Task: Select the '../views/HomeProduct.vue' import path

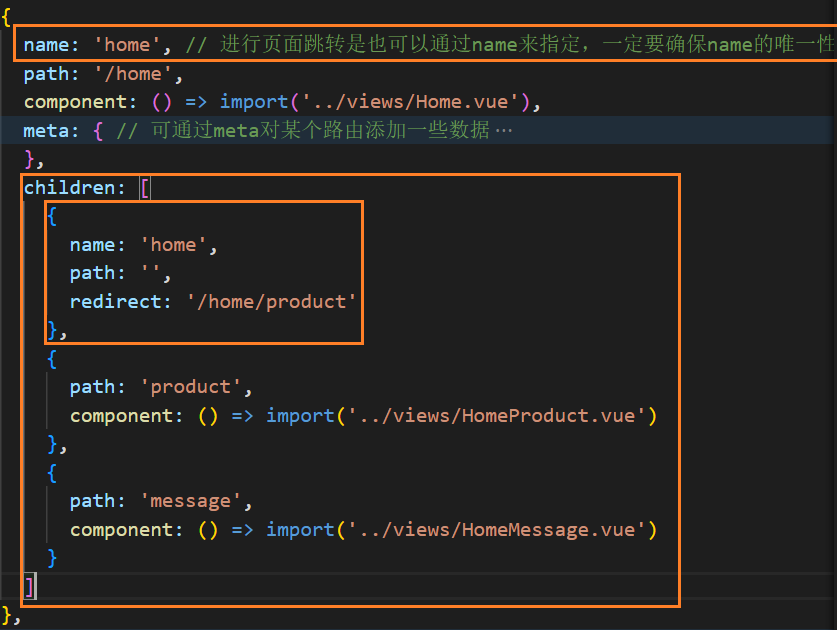Action: point(497,416)
